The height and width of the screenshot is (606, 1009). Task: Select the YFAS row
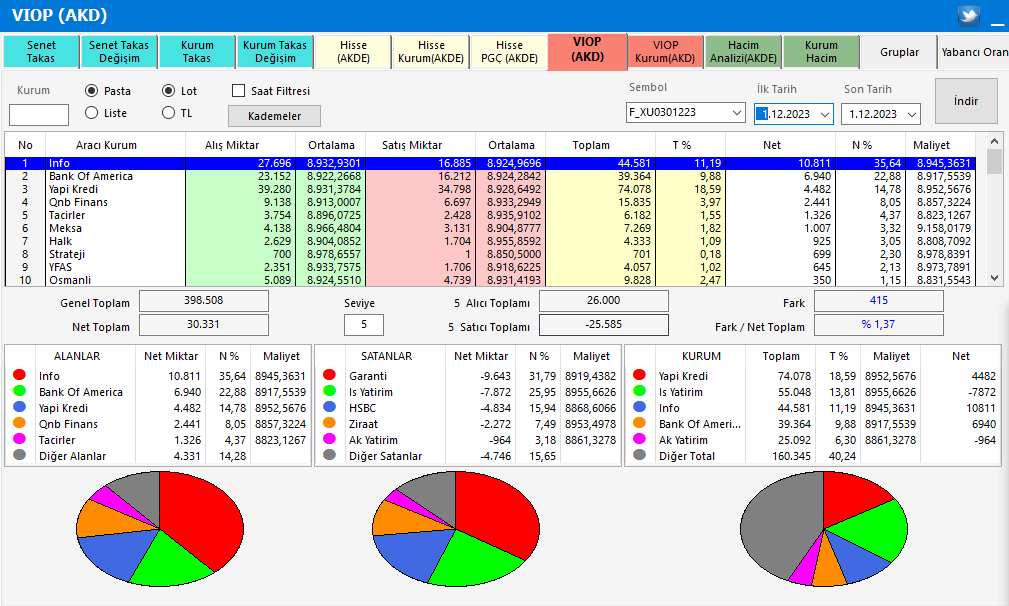(x=490, y=267)
